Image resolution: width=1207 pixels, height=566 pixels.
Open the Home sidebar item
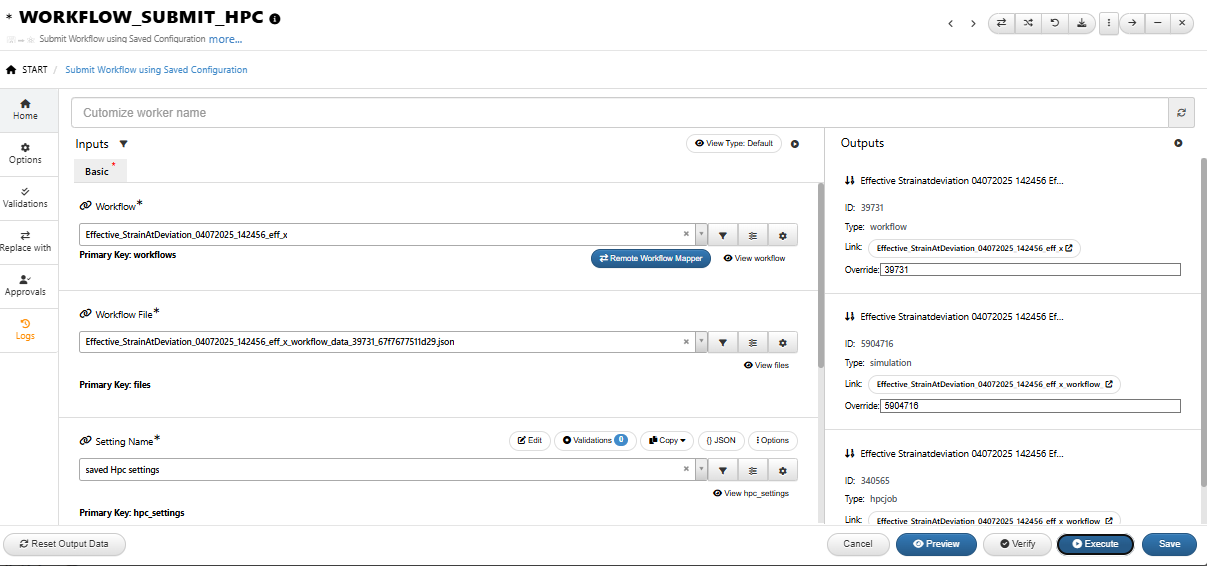(x=25, y=109)
